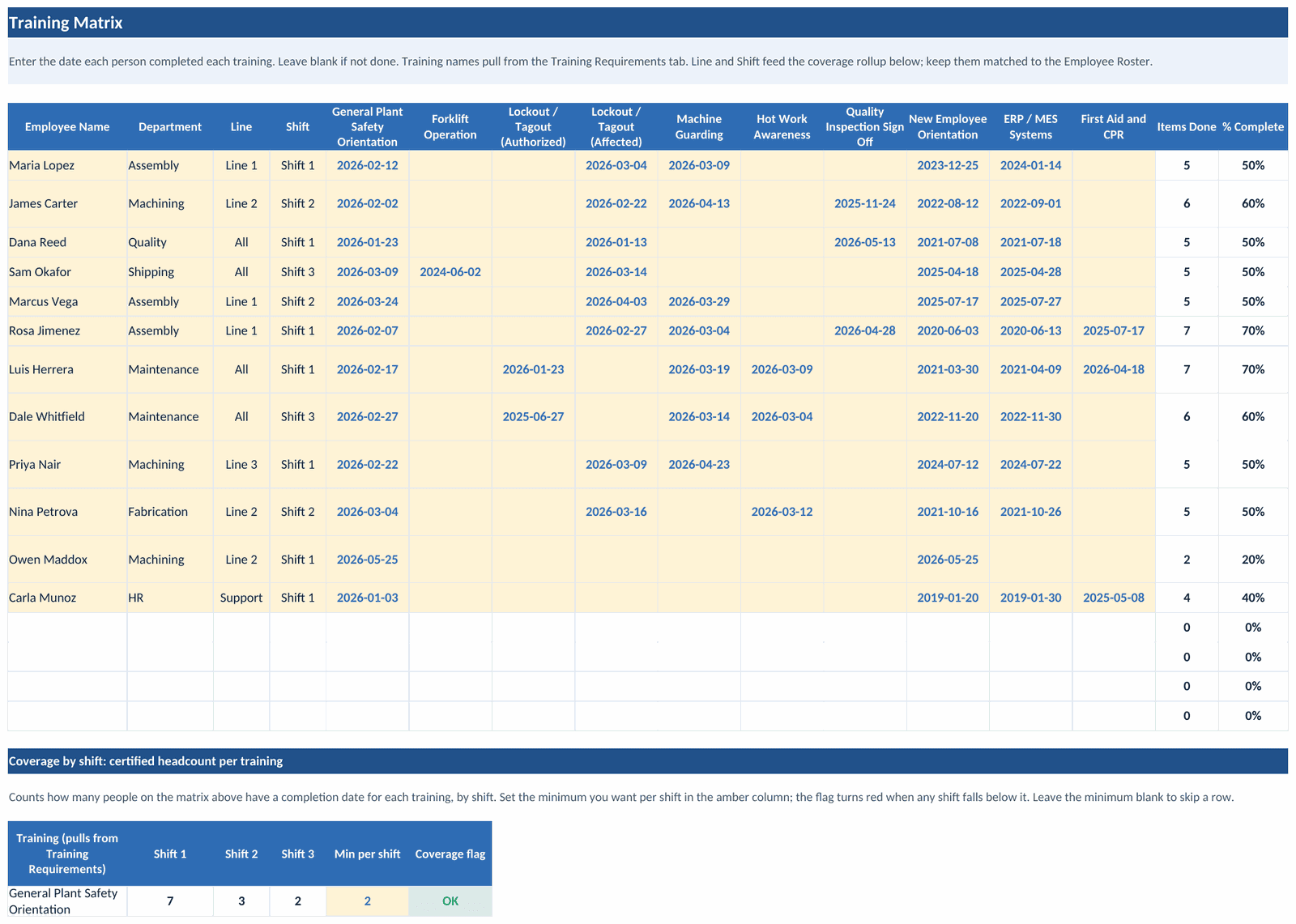Click the First Aid and CPR header

point(1114,127)
